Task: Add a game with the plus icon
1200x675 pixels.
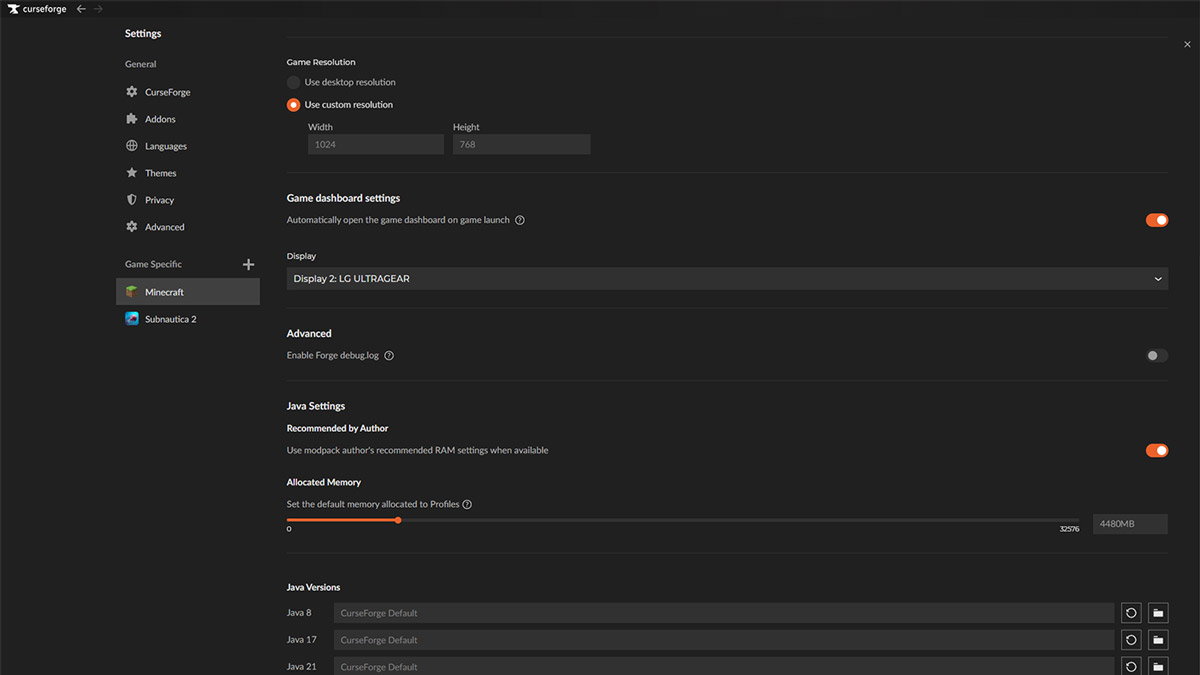Action: (249, 264)
